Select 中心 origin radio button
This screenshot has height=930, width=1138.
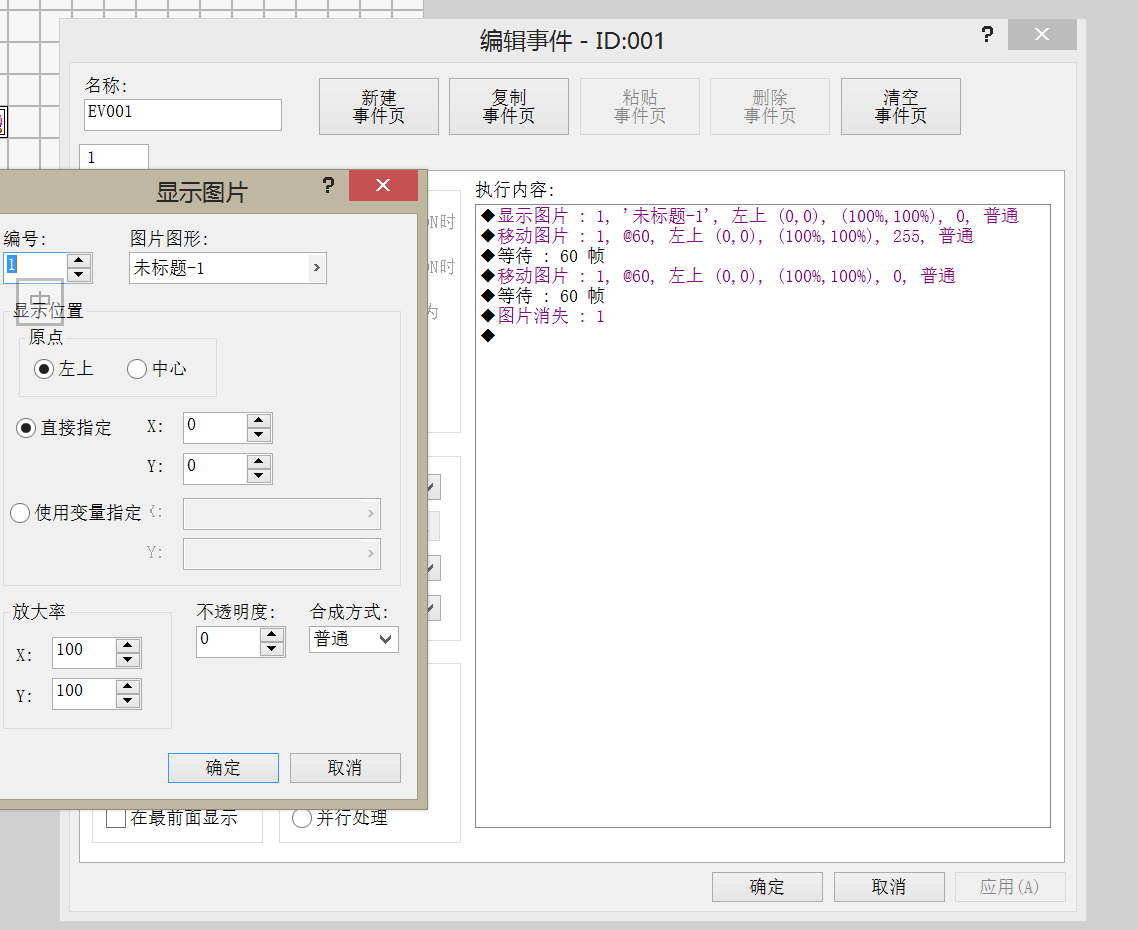137,369
